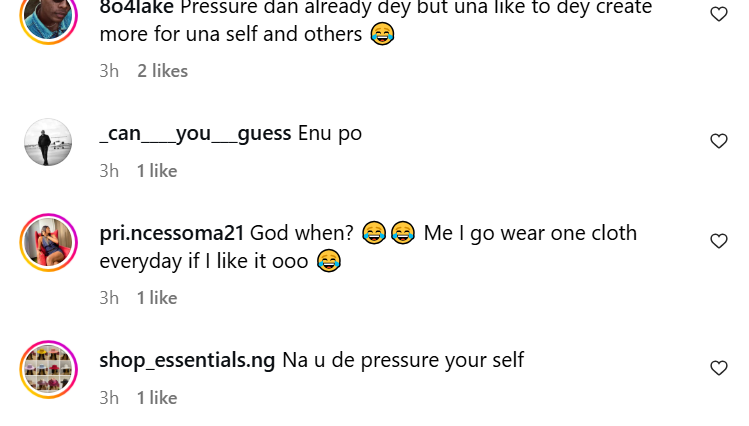The height and width of the screenshot is (426, 749).
Task: Like pri.ncessoma21's "God when?" comment
Action: [x=718, y=241]
